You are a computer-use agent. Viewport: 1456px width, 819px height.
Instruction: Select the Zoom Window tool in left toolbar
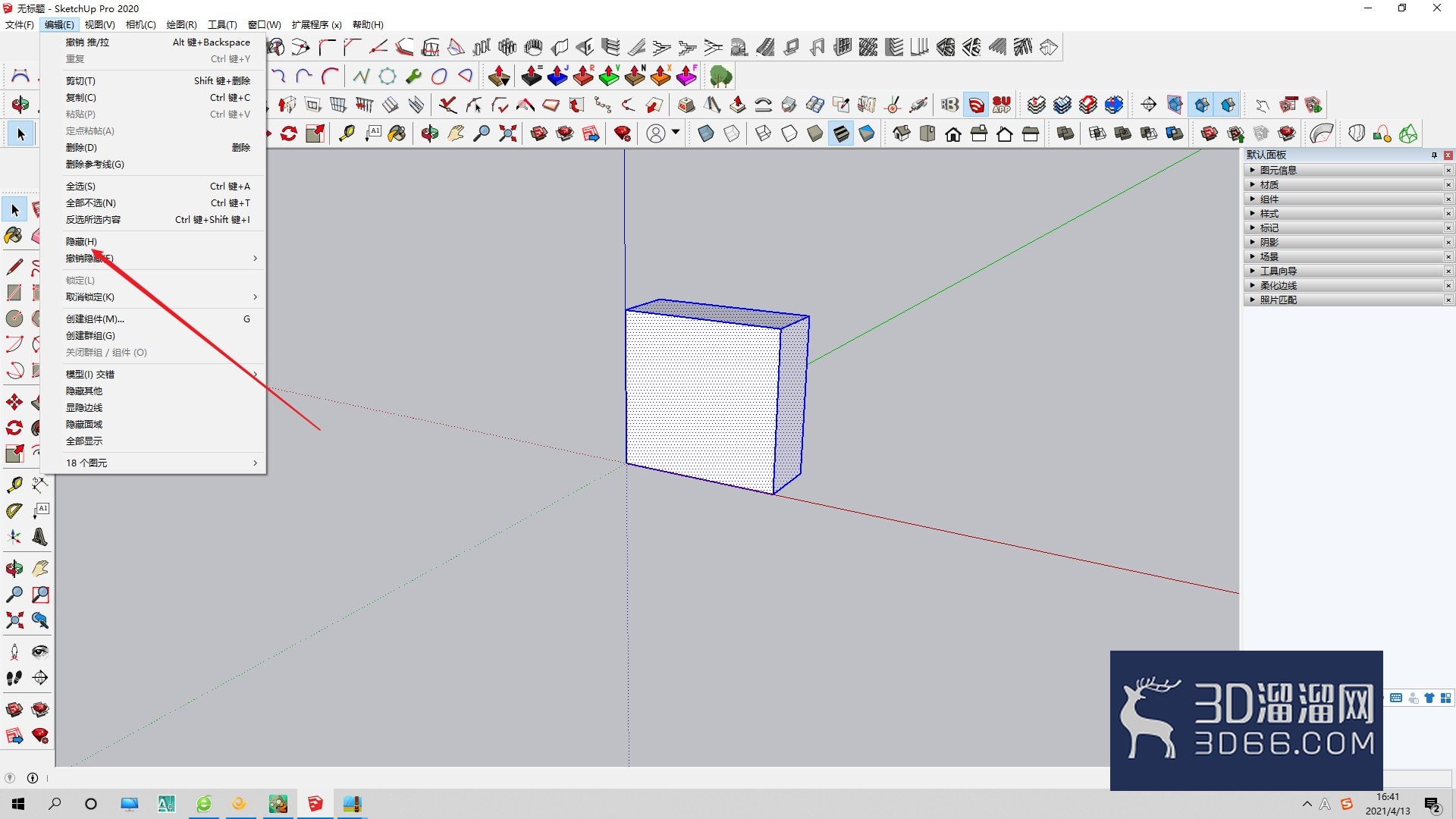pos(40,595)
